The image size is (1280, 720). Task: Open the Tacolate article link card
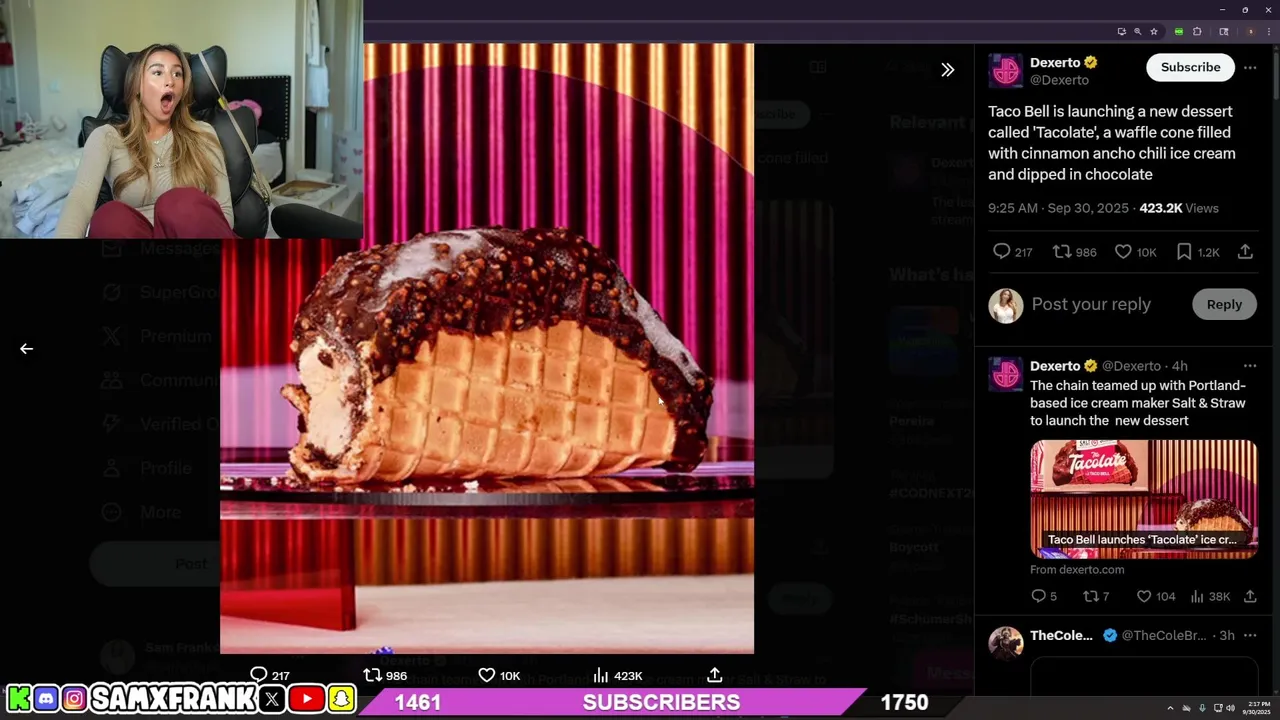coord(1144,498)
